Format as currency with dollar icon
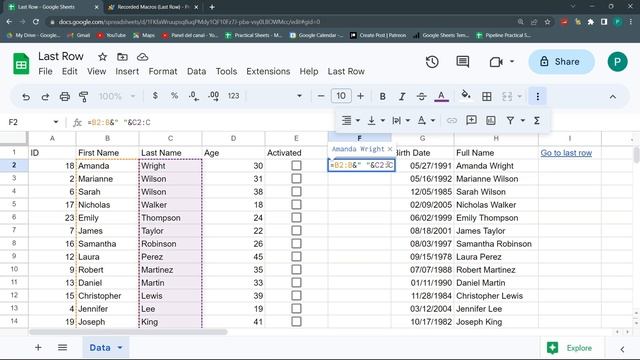 coord(155,96)
